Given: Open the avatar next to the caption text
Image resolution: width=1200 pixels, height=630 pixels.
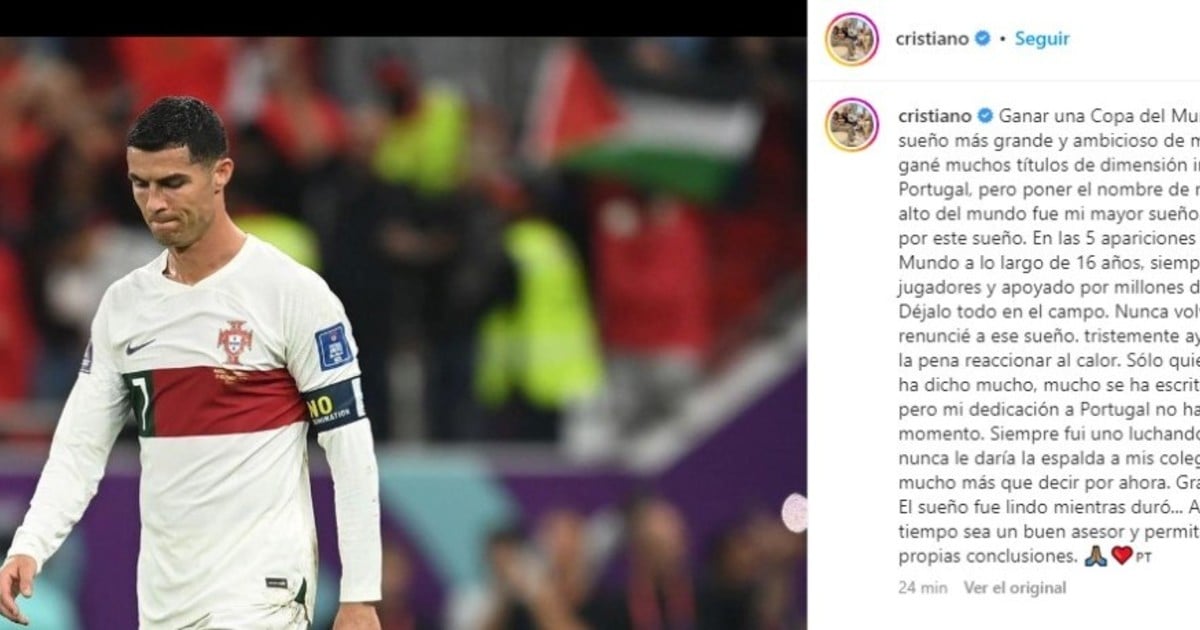Looking at the screenshot, I should click(x=852, y=125).
